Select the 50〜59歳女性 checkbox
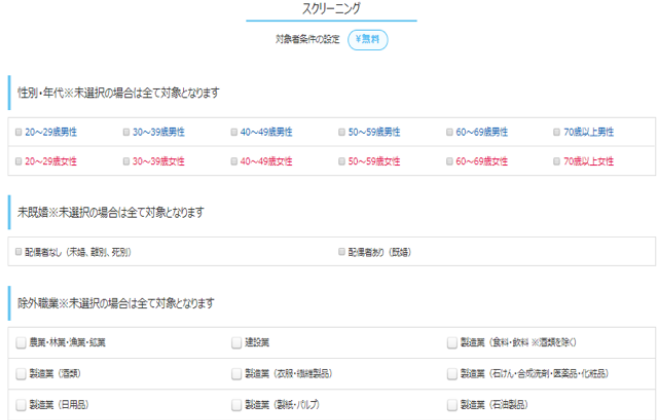This screenshot has width=660, height=420. click(x=341, y=161)
